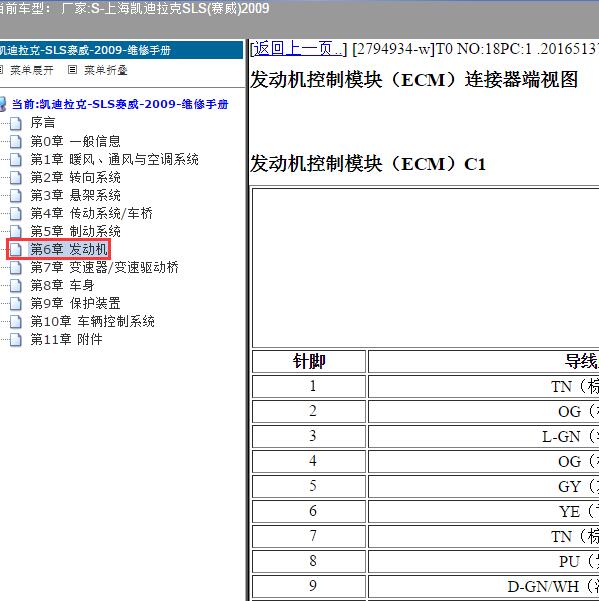Click pin number 7 cell
This screenshot has width=599, height=601.
(x=309, y=536)
